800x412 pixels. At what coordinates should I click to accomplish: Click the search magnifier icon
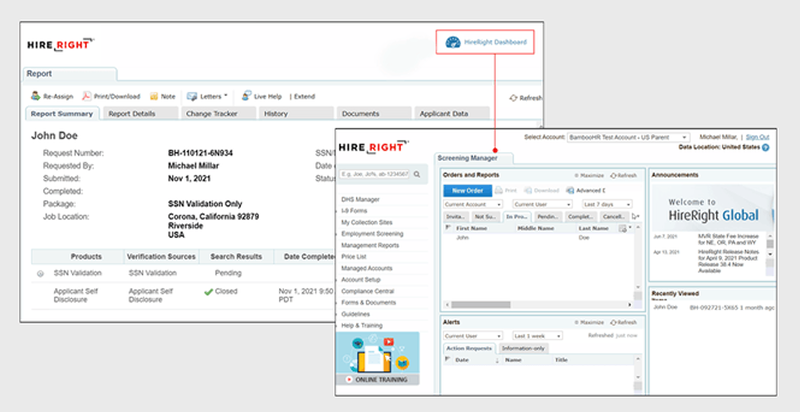417,174
